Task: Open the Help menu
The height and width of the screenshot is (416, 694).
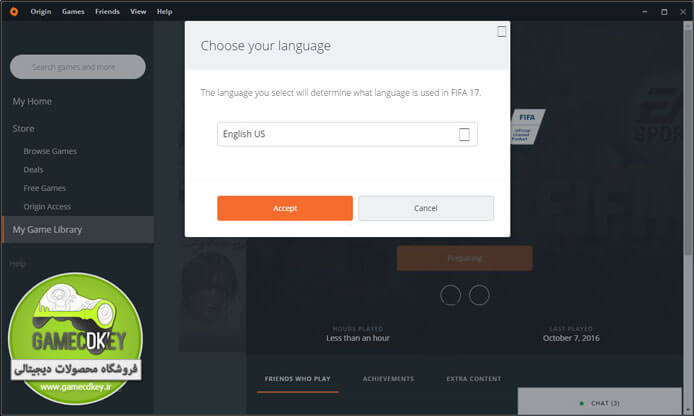Action: tap(164, 12)
